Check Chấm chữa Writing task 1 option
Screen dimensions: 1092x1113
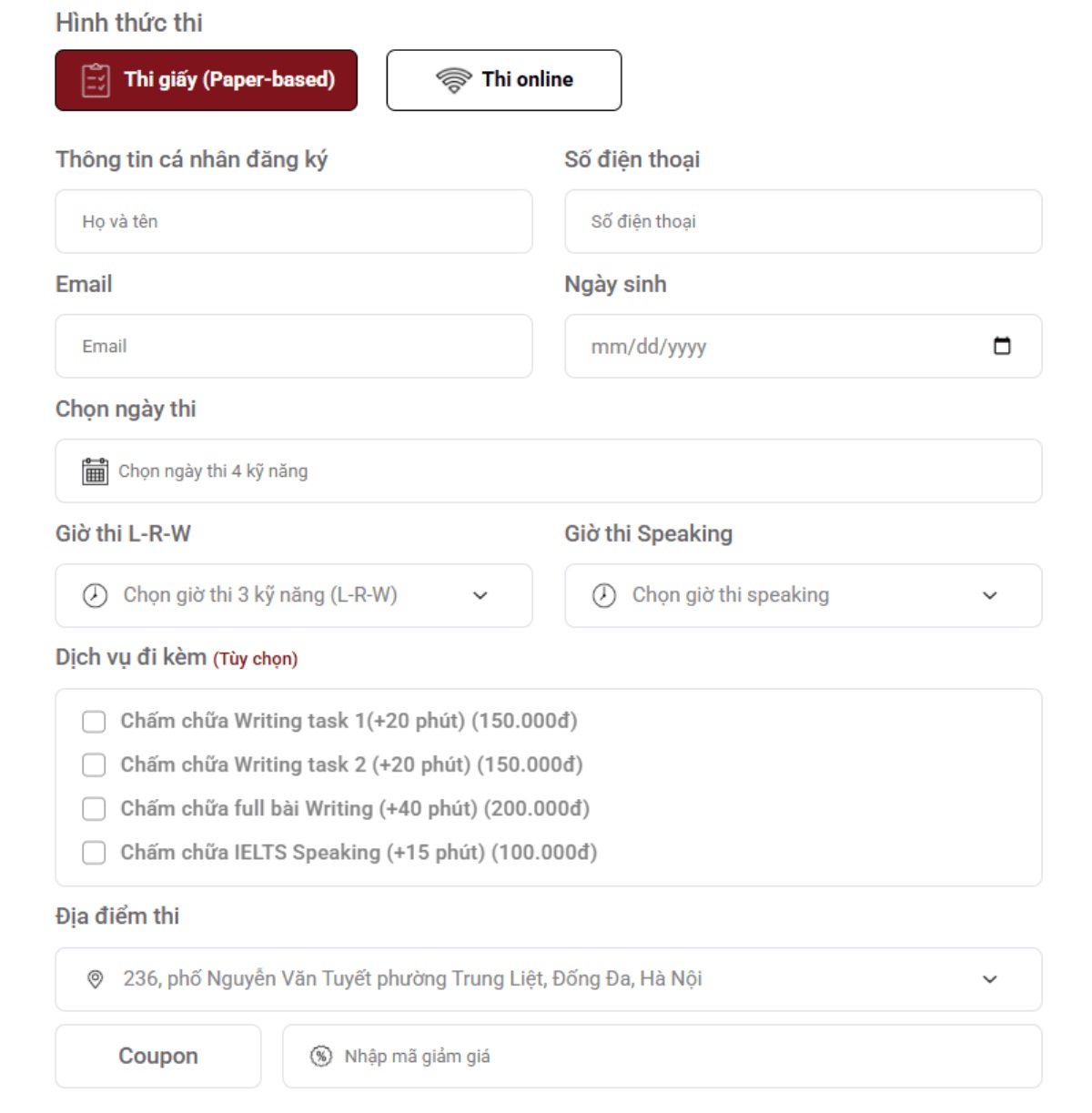(x=94, y=722)
